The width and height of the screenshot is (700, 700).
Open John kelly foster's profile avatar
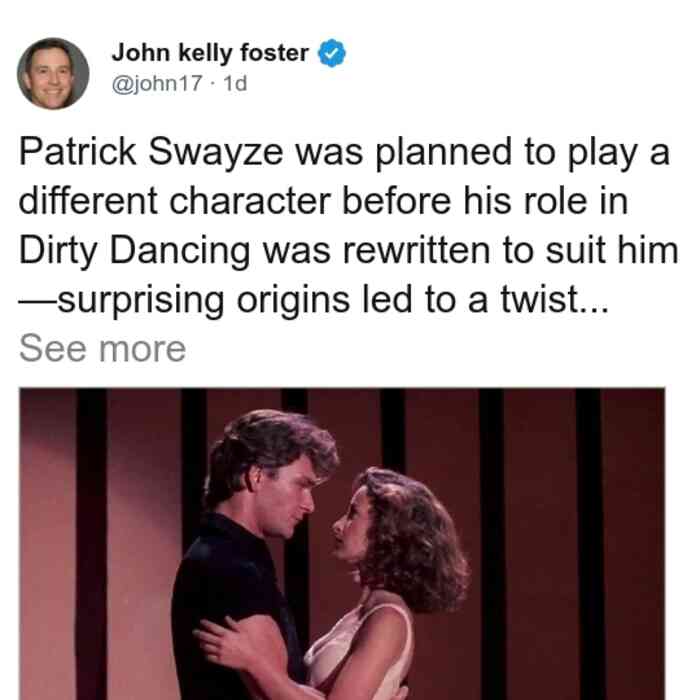[x=53, y=73]
